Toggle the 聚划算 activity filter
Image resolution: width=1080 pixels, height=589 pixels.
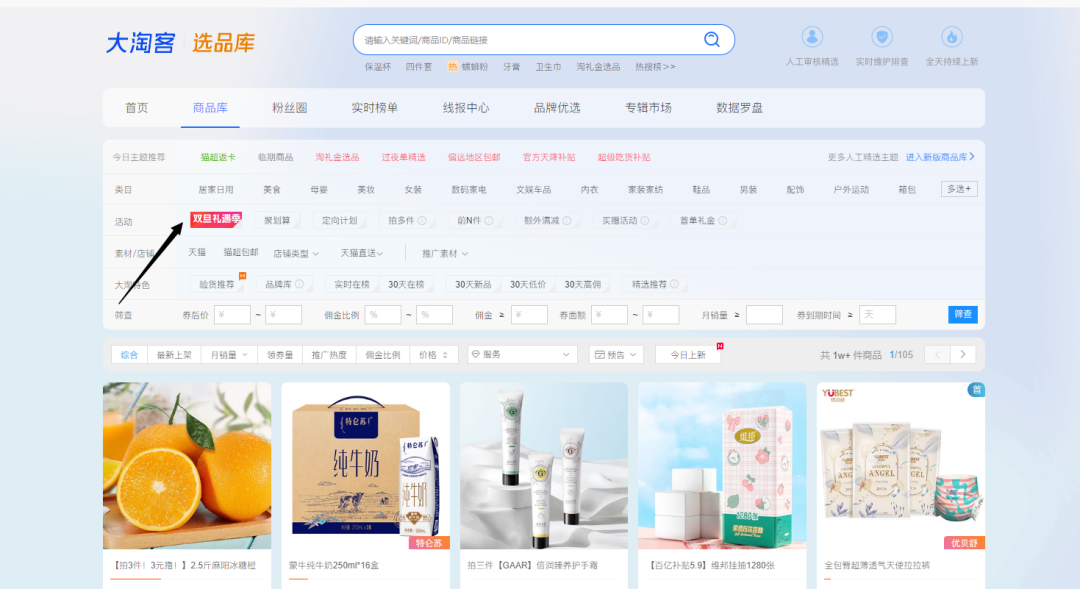click(277, 220)
